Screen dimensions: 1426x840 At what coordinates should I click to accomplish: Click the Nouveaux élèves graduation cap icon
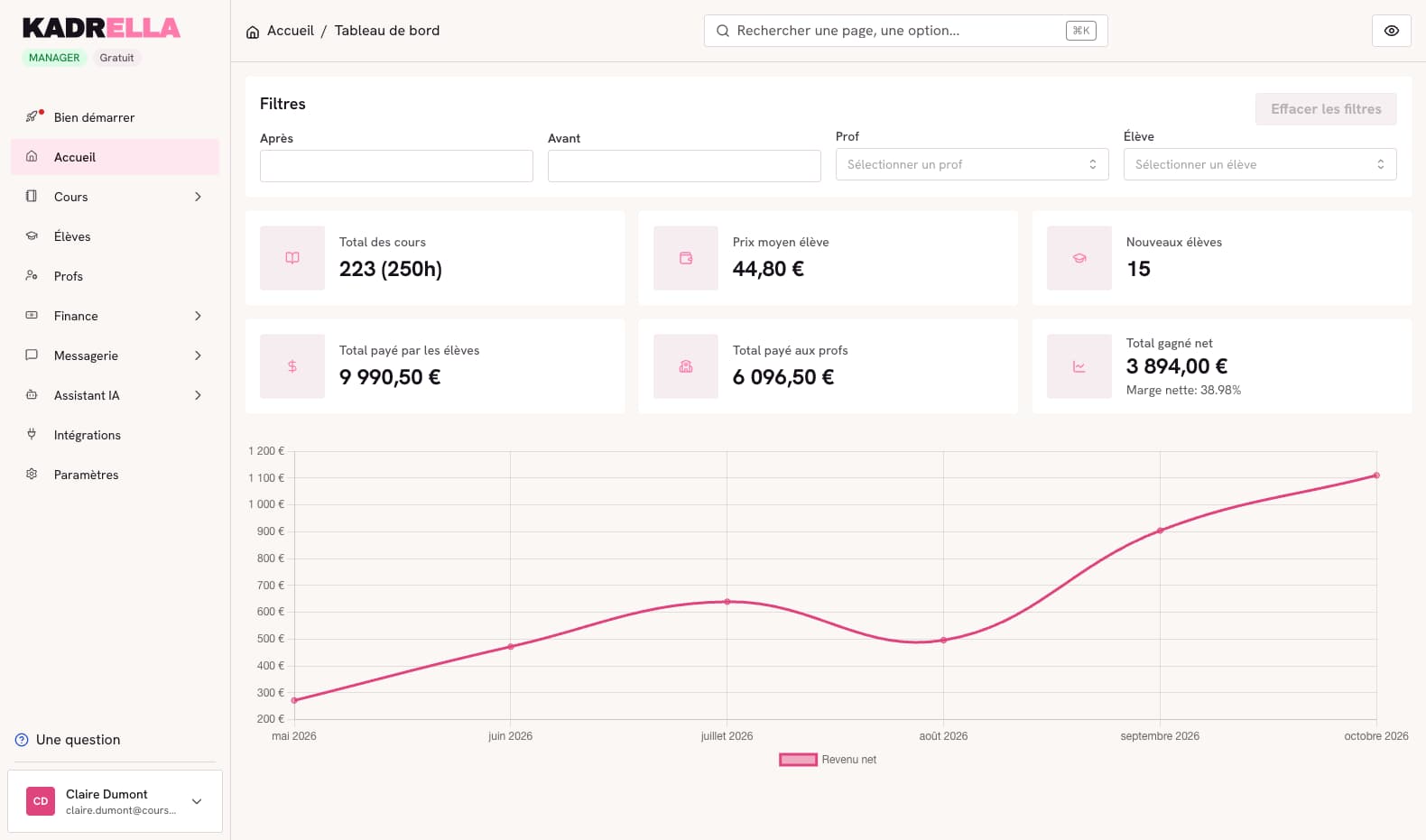[1079, 258]
